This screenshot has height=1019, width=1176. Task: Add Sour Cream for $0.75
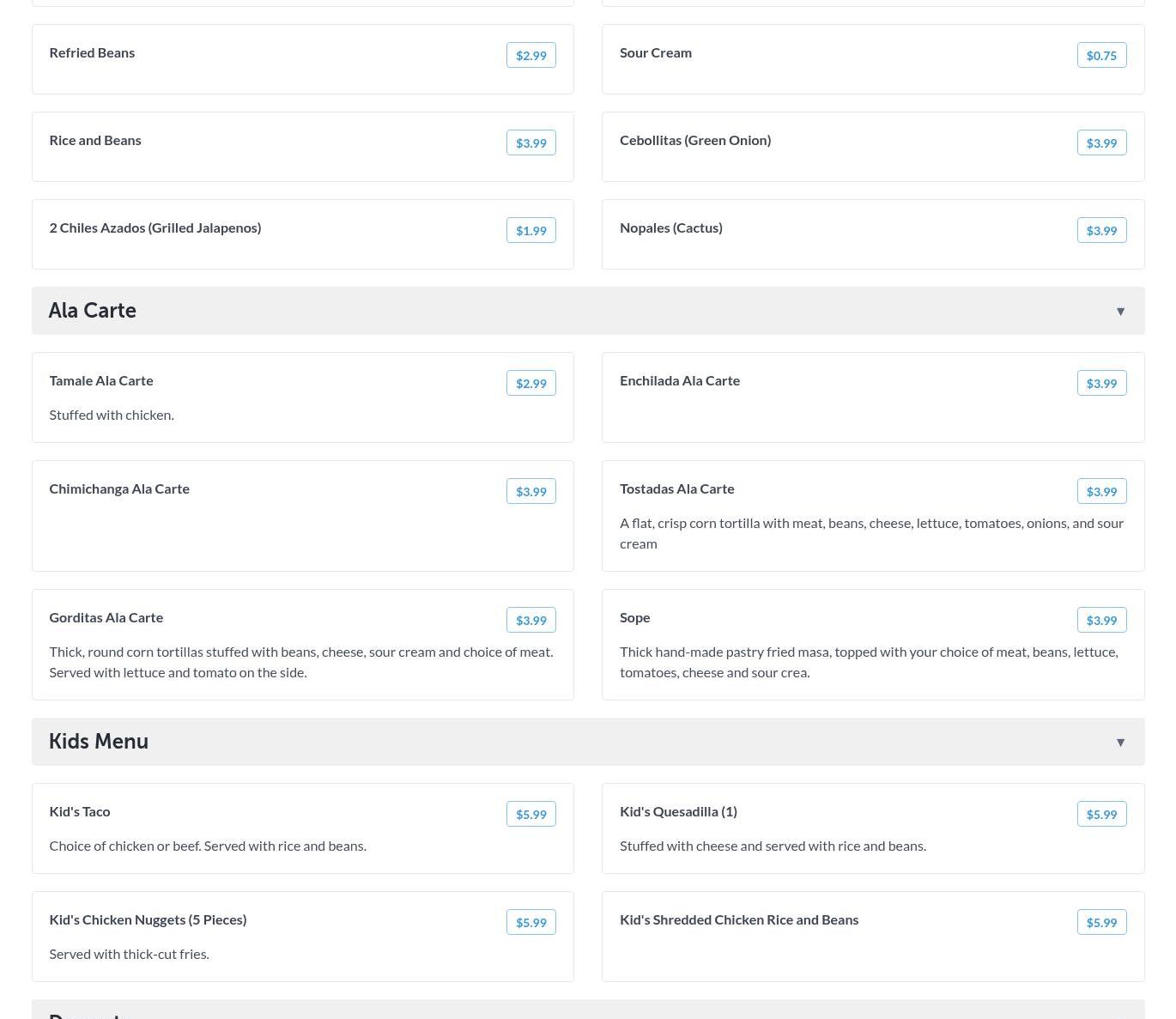pyautogui.click(x=1101, y=56)
